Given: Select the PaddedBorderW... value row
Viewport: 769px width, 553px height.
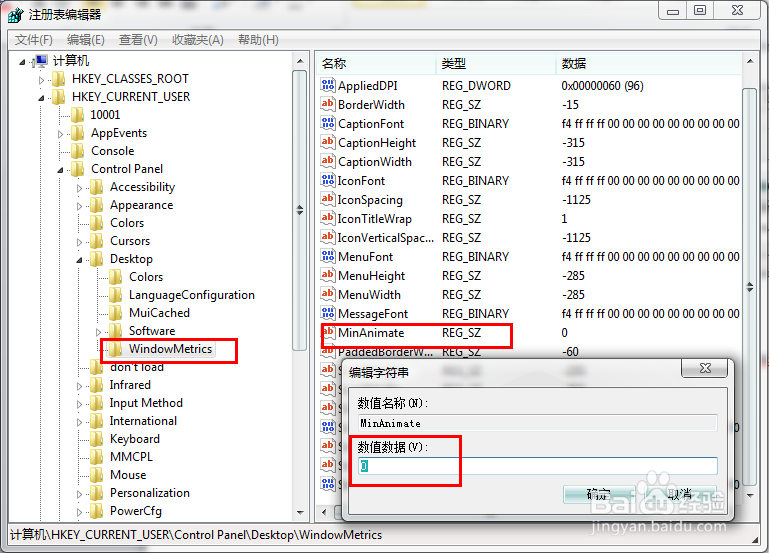Looking at the screenshot, I should [530, 352].
